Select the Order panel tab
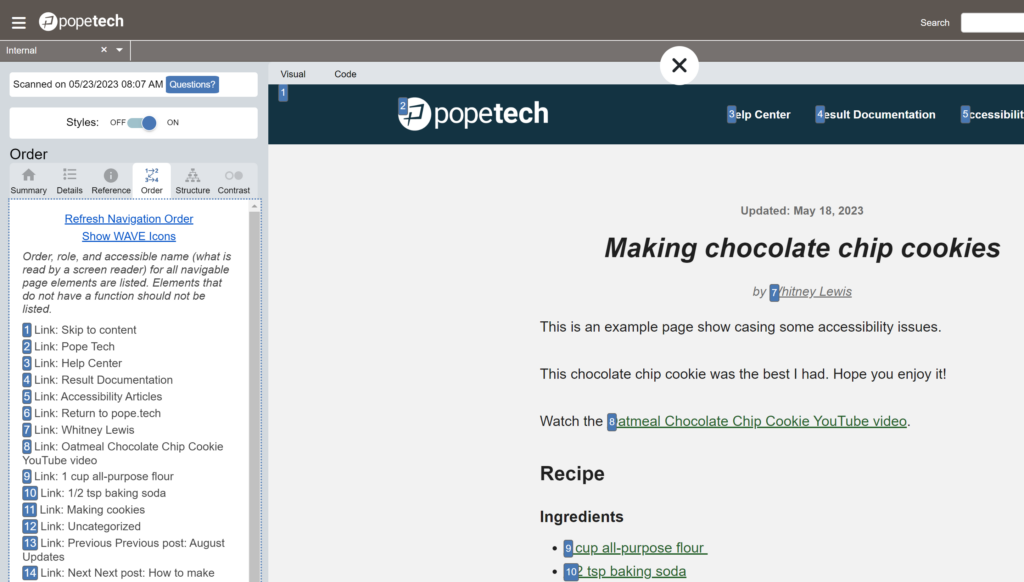This screenshot has width=1024, height=582. [x=152, y=181]
